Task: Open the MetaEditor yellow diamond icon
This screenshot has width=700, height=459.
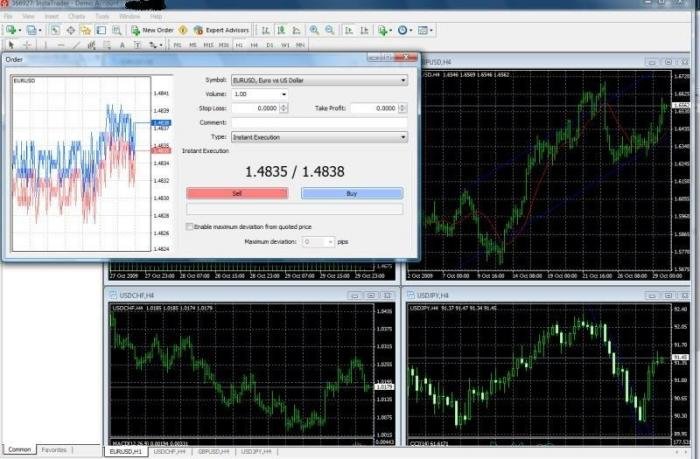Action: [183, 30]
